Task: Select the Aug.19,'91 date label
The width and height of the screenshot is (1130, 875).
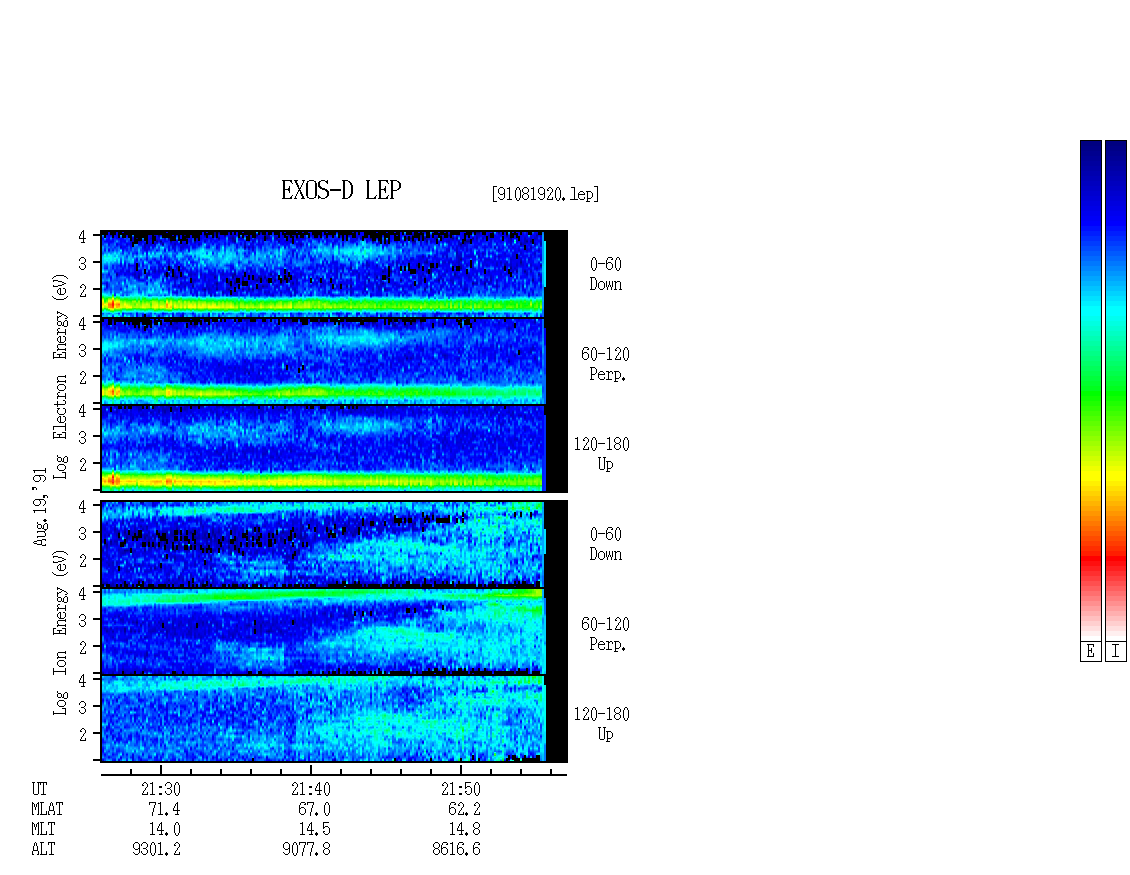Action: click(40, 507)
